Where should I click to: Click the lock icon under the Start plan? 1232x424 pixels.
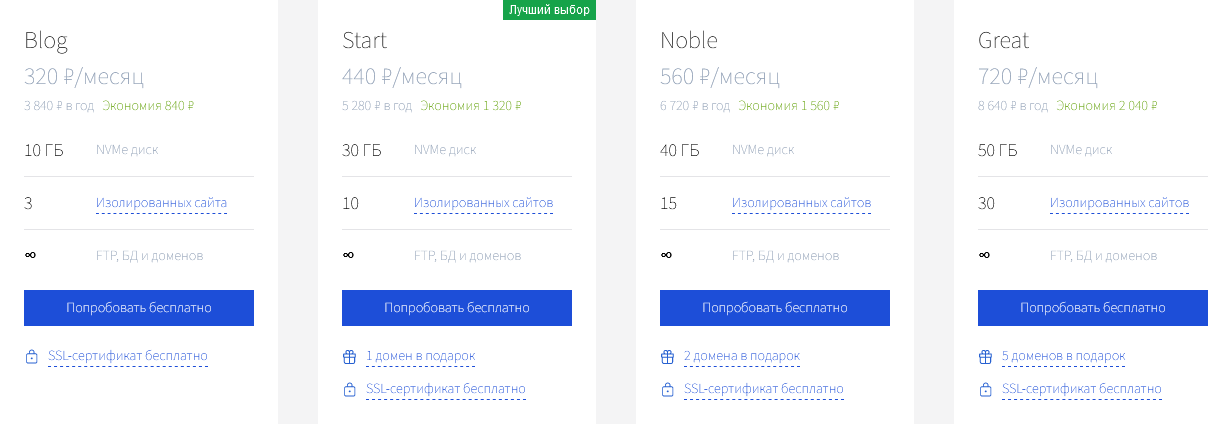click(349, 389)
